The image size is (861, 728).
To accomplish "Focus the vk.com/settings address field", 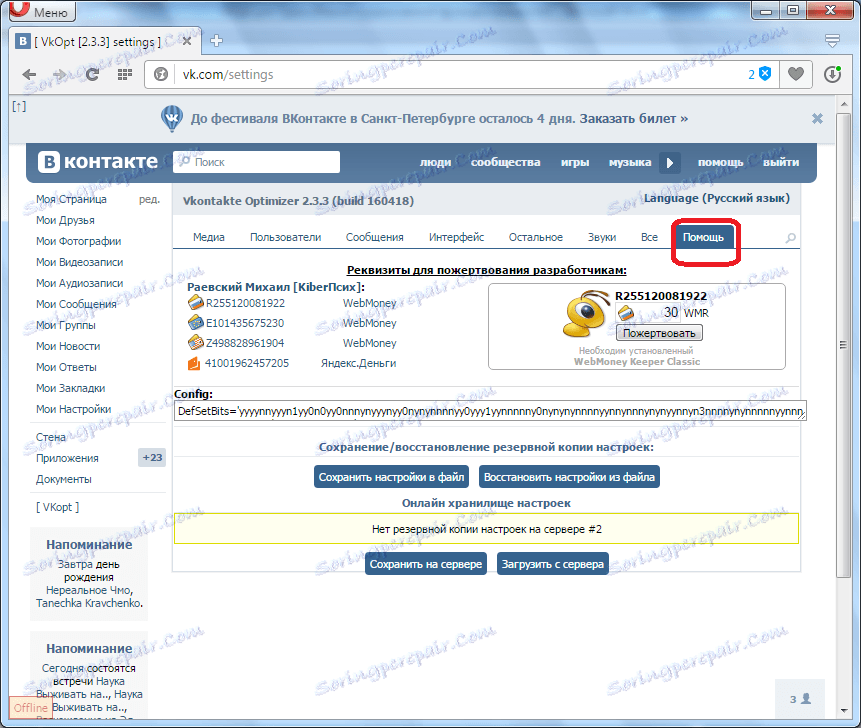I will click(459, 74).
